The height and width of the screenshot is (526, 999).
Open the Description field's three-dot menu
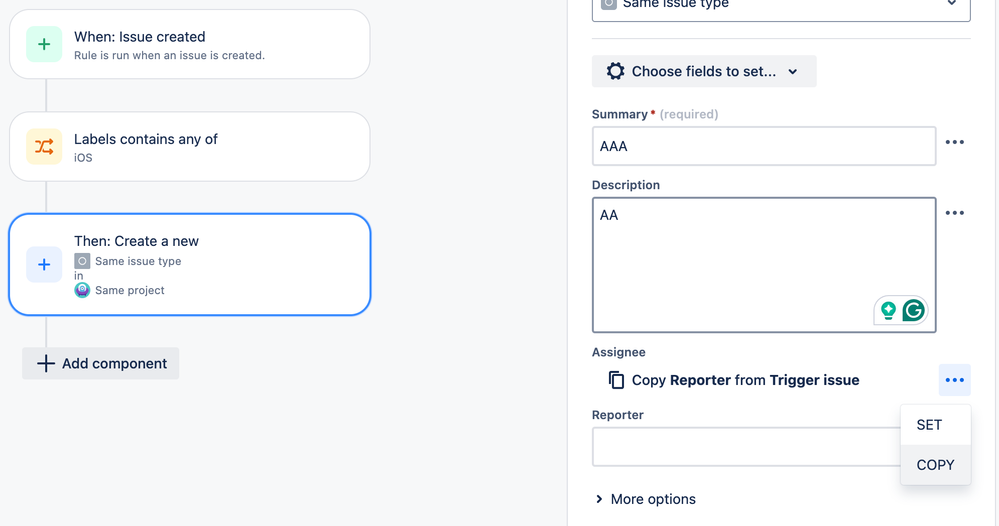(x=954, y=213)
